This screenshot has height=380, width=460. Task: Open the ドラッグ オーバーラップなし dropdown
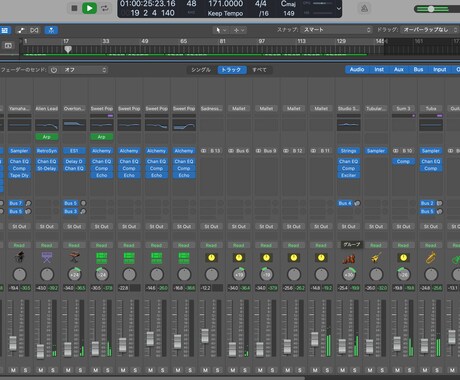pyautogui.click(x=429, y=30)
